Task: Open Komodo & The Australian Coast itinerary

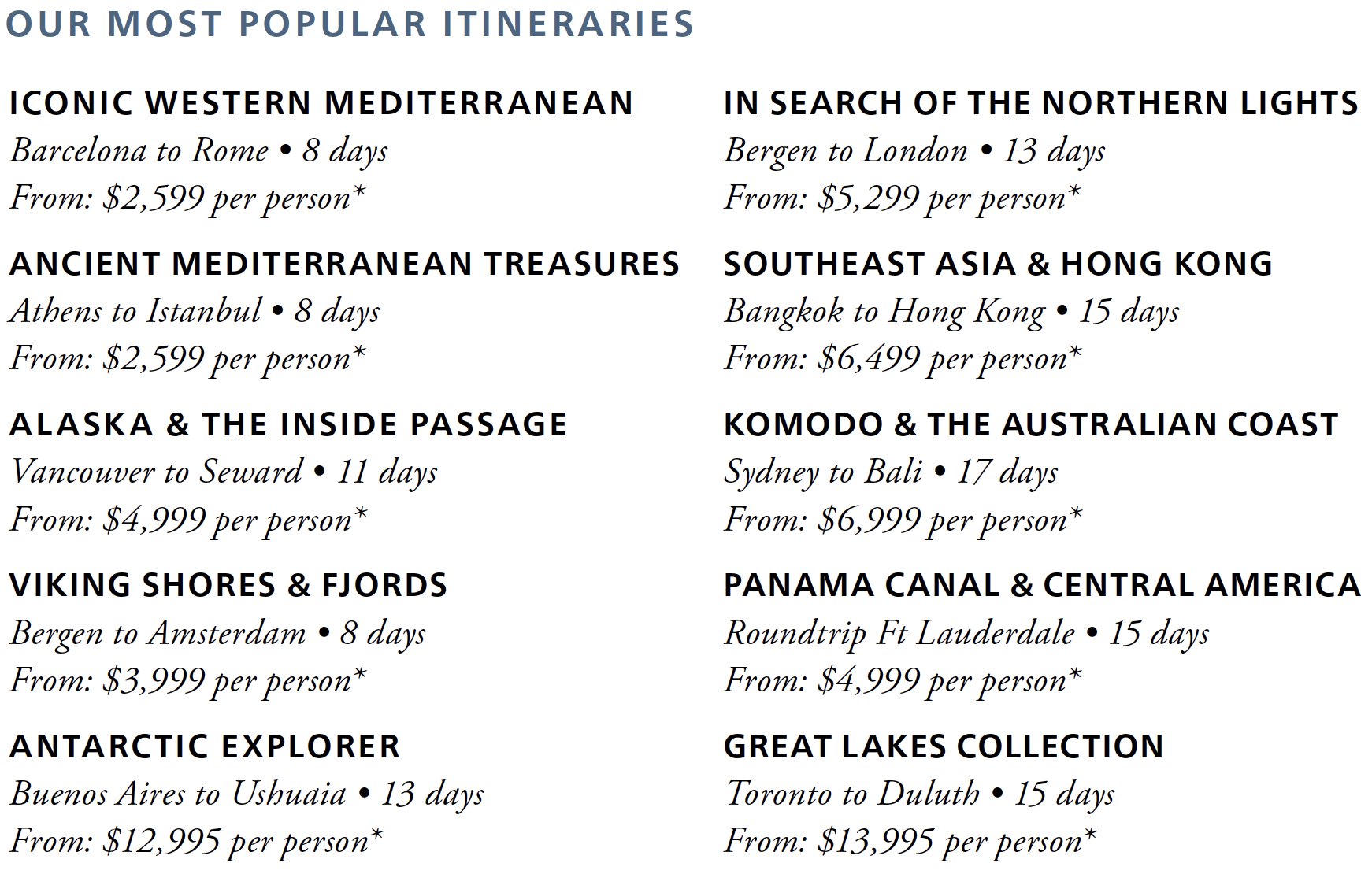Action: (x=1031, y=424)
